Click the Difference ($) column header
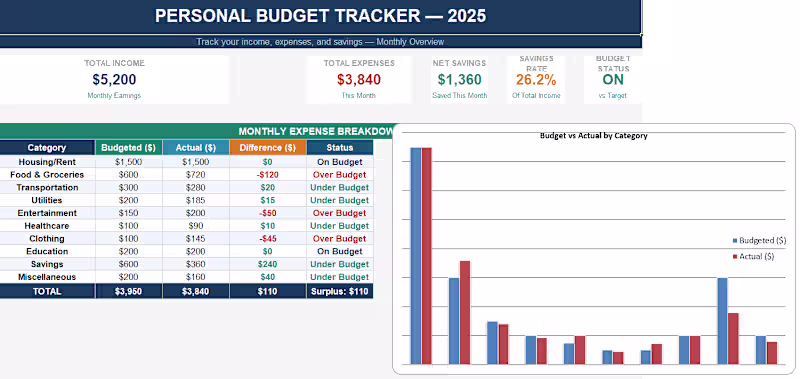The width and height of the screenshot is (800, 379). [268, 147]
